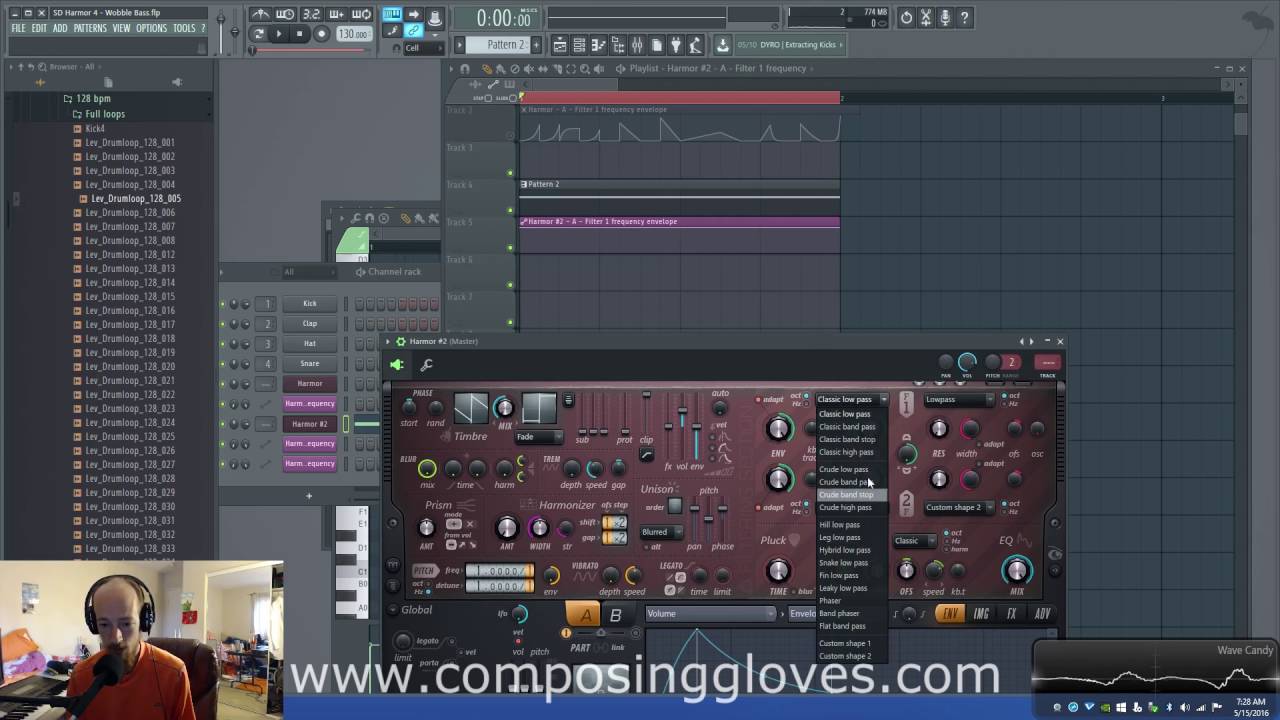
Task: Select Lev_Drumloop_128_012 in browser
Action: pos(129,254)
